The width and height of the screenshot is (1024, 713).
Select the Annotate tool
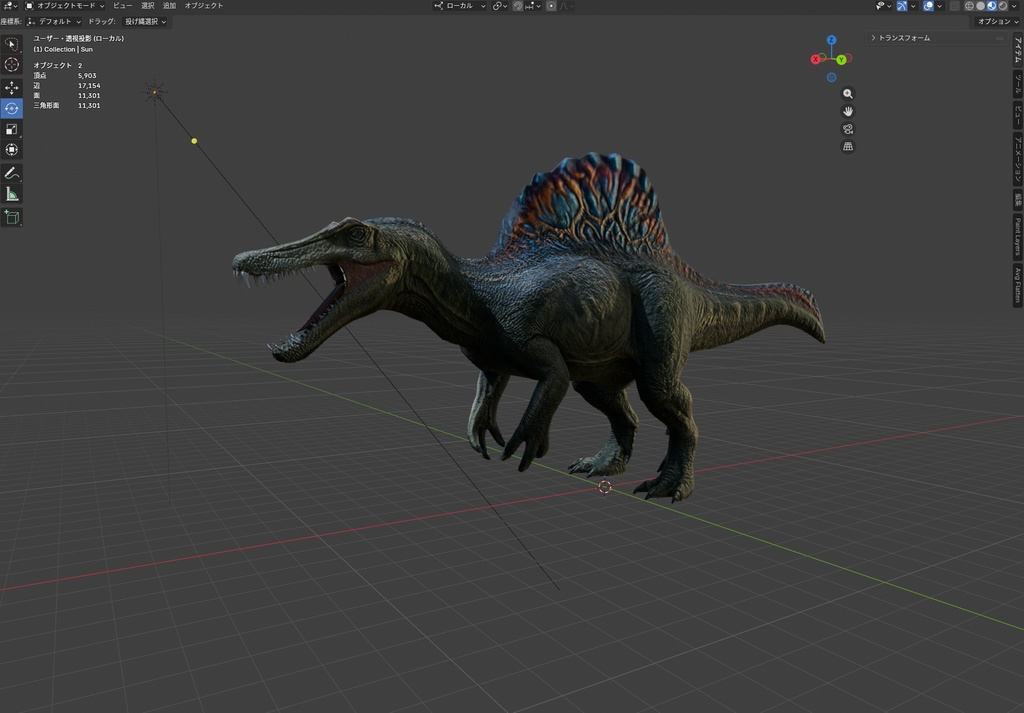(12, 172)
